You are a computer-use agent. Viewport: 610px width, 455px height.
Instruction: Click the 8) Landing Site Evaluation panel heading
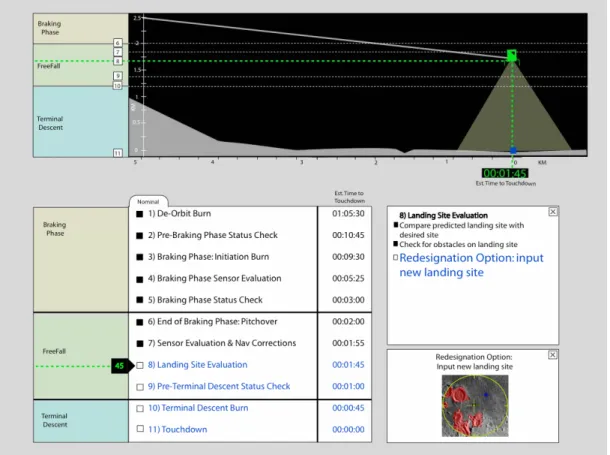443,215
